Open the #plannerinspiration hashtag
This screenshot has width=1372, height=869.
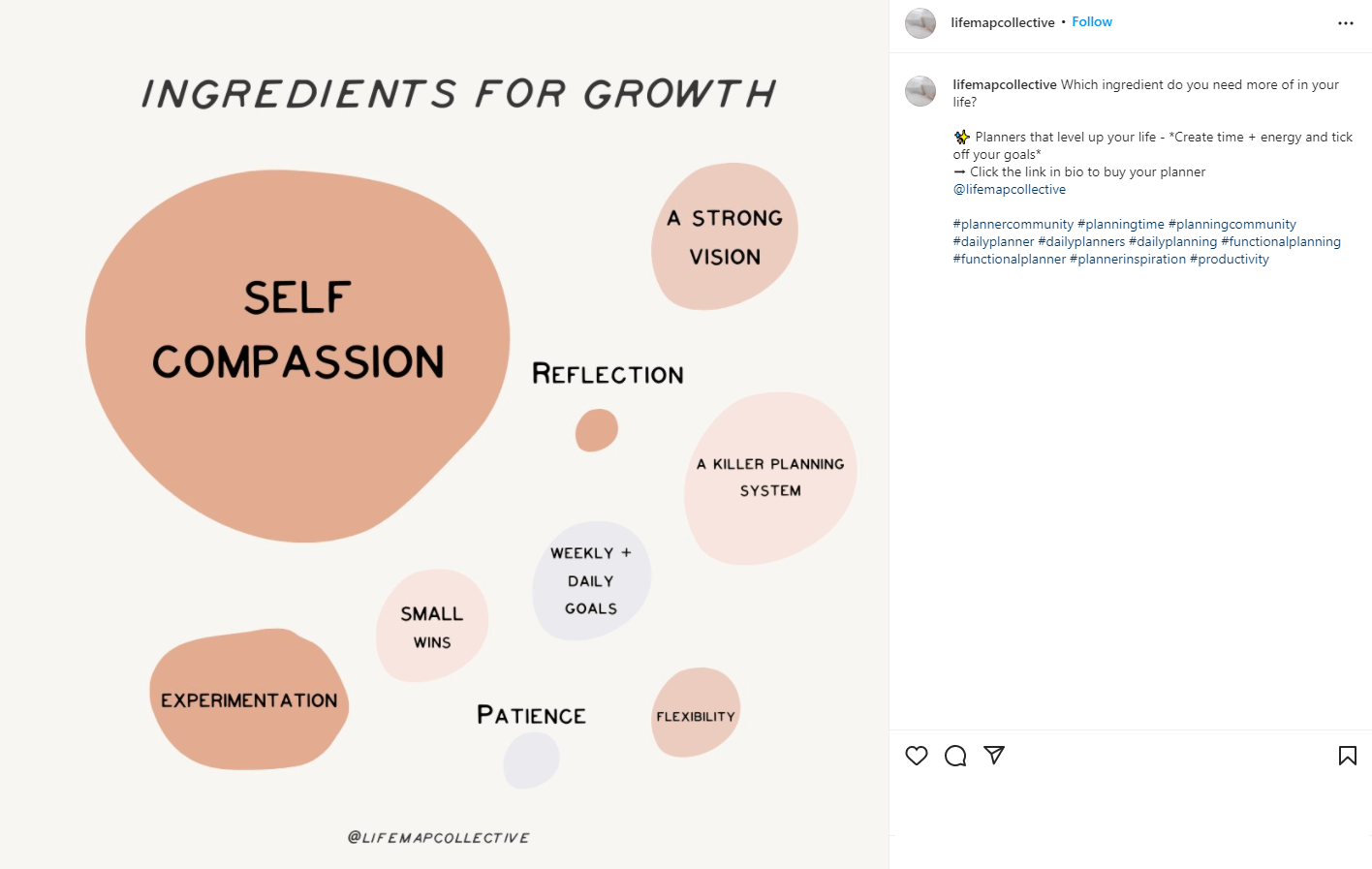tap(1128, 259)
